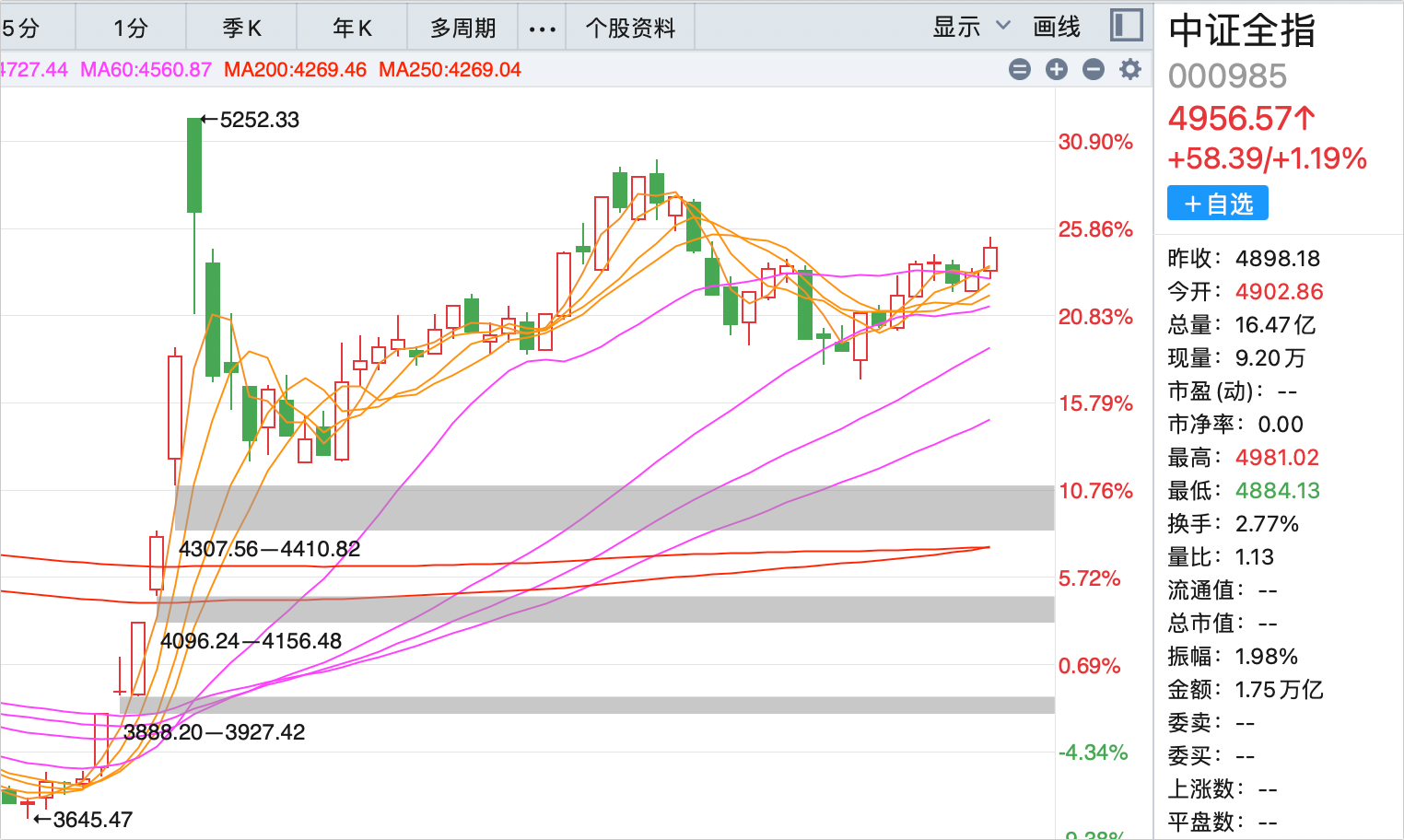Click the 4307.56—4410.82 gap zone band
This screenshot has height=840, width=1404.
(x=614, y=507)
